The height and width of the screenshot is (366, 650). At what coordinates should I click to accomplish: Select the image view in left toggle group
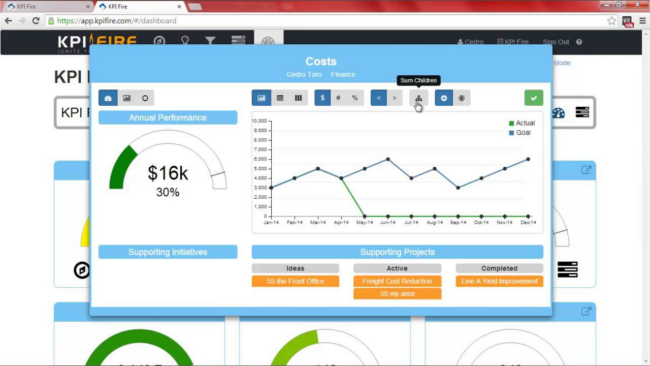coord(126,98)
